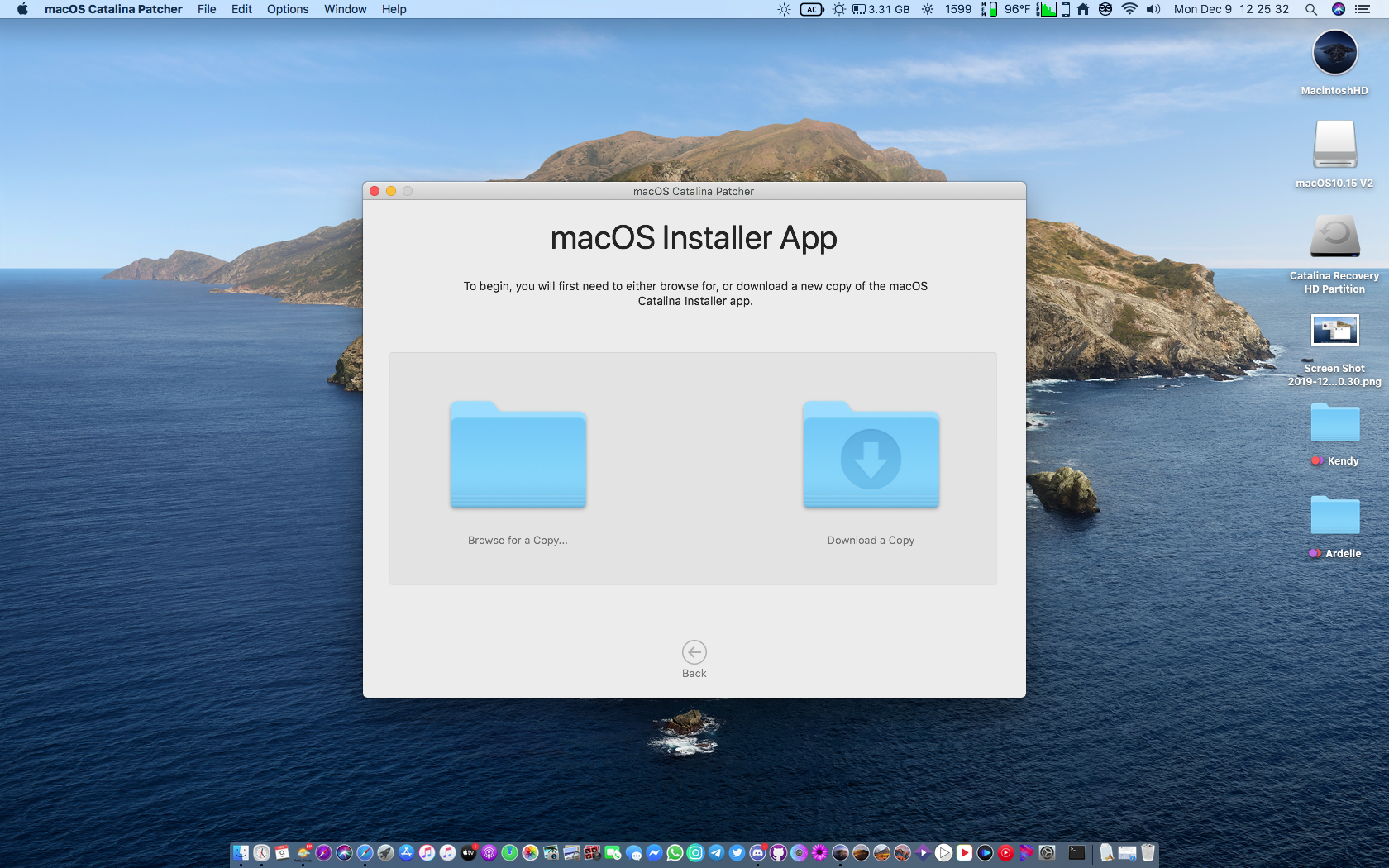Click the Browse for a Copy folder icon
Screen dimensions: 1389x868
518,455
